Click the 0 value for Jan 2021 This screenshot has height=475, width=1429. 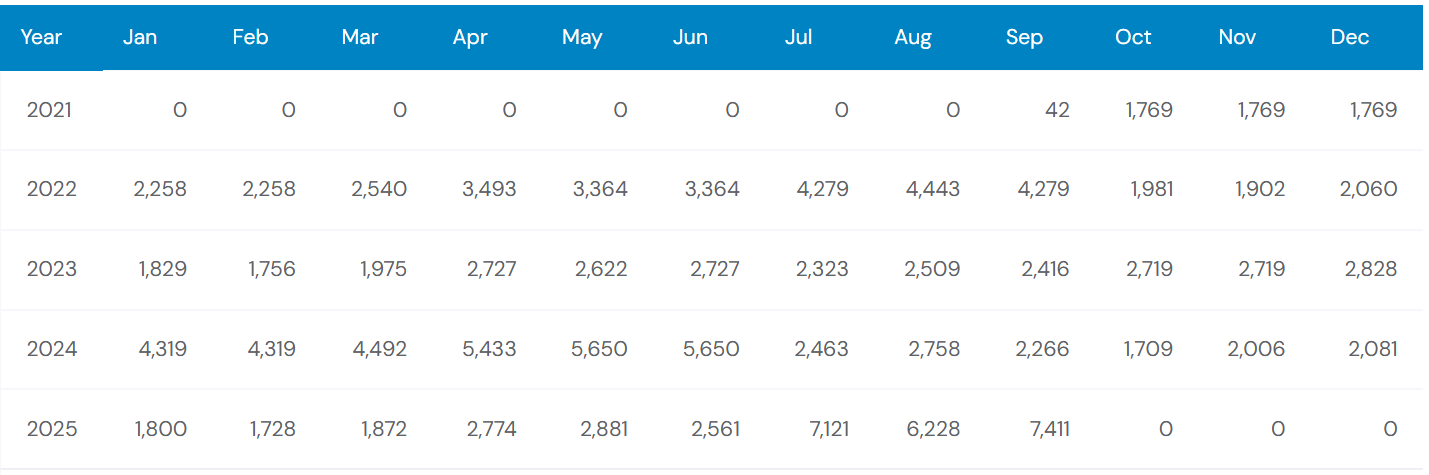(x=180, y=110)
